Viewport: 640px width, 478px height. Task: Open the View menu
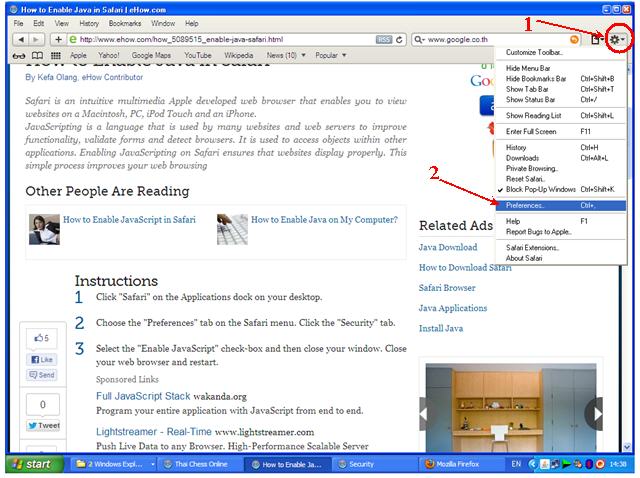click(62, 24)
